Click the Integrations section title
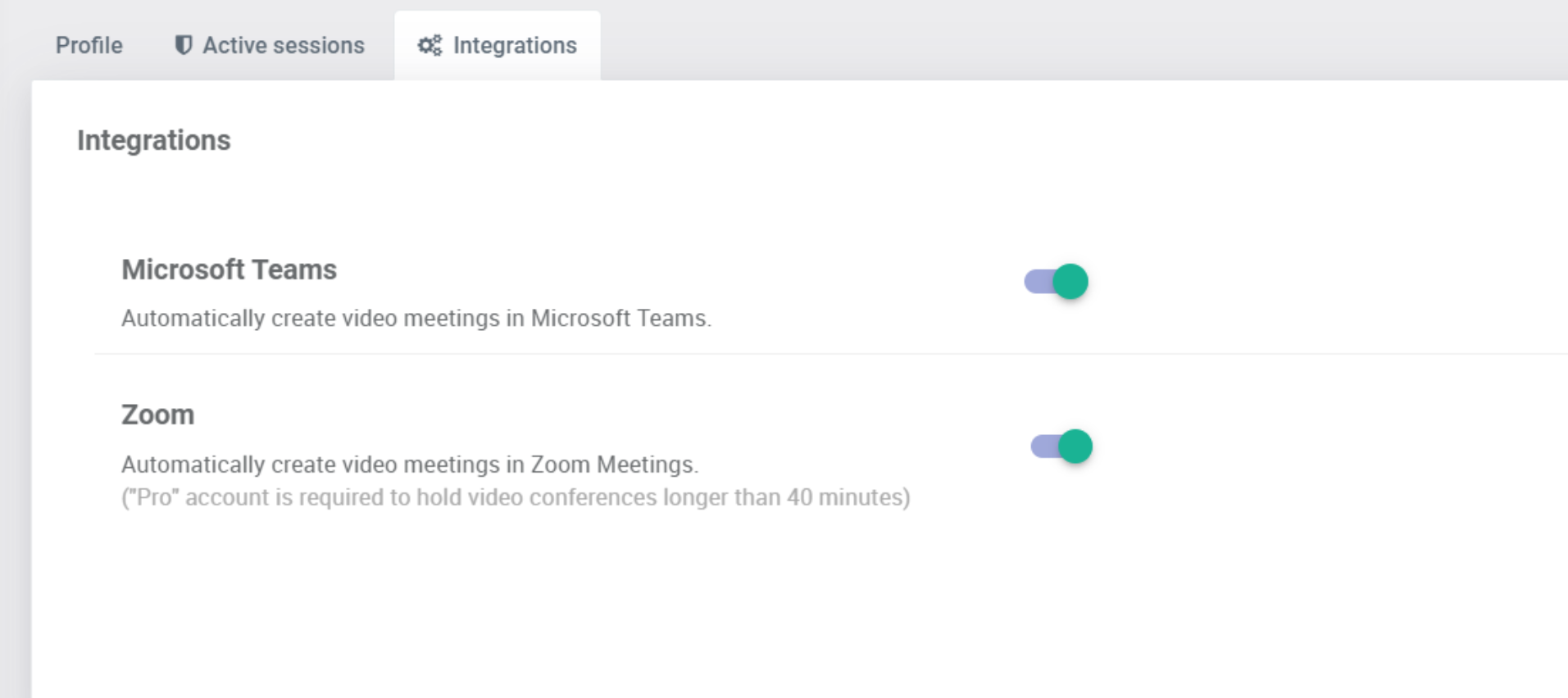The width and height of the screenshot is (1568, 698). (154, 140)
